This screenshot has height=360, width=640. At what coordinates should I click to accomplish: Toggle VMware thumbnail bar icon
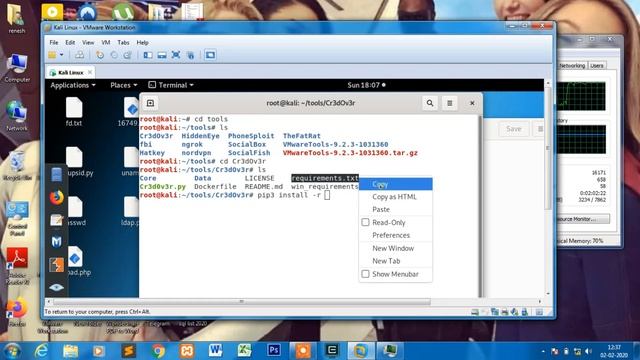[x=162, y=55]
